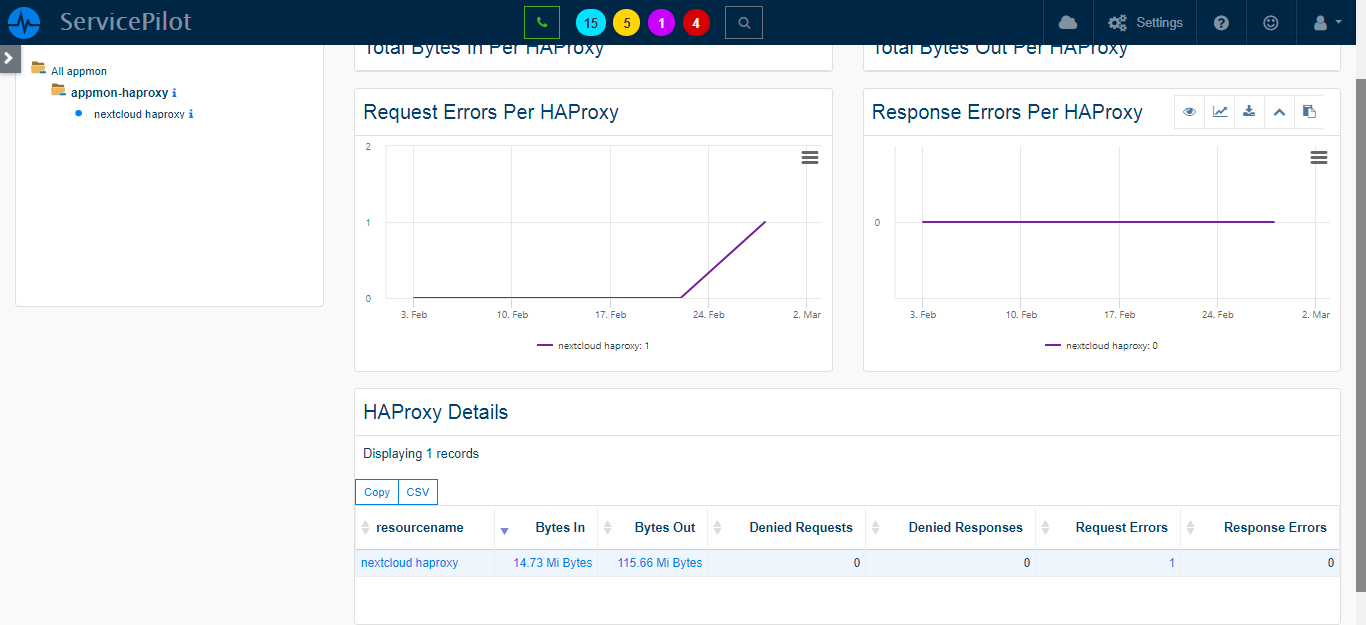Click the cloud icon in header
The height and width of the screenshot is (625, 1366).
(x=1068, y=22)
